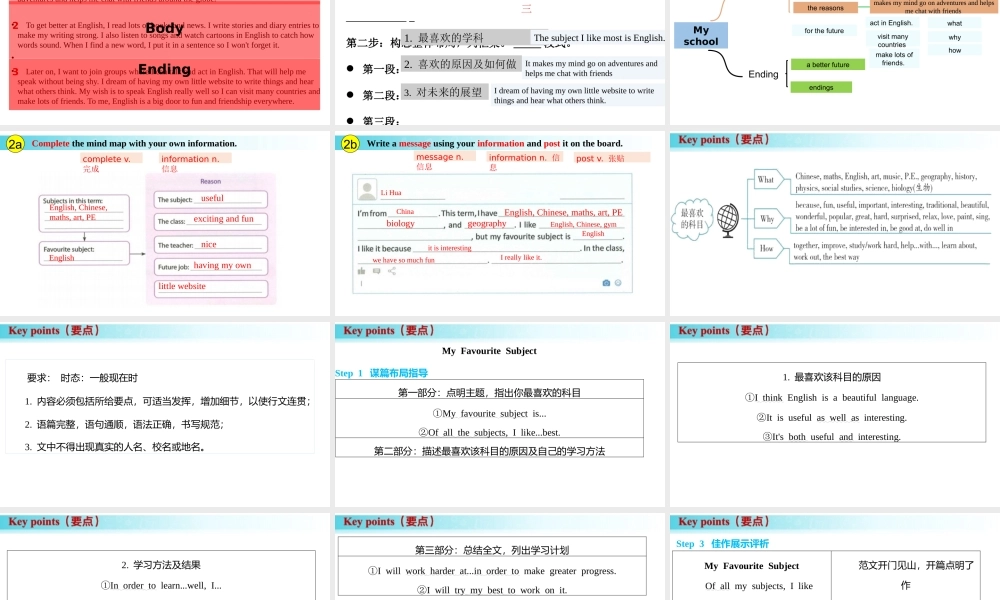Click the yellow 2b badge icon
This screenshot has height=600, width=1000.
(x=350, y=144)
